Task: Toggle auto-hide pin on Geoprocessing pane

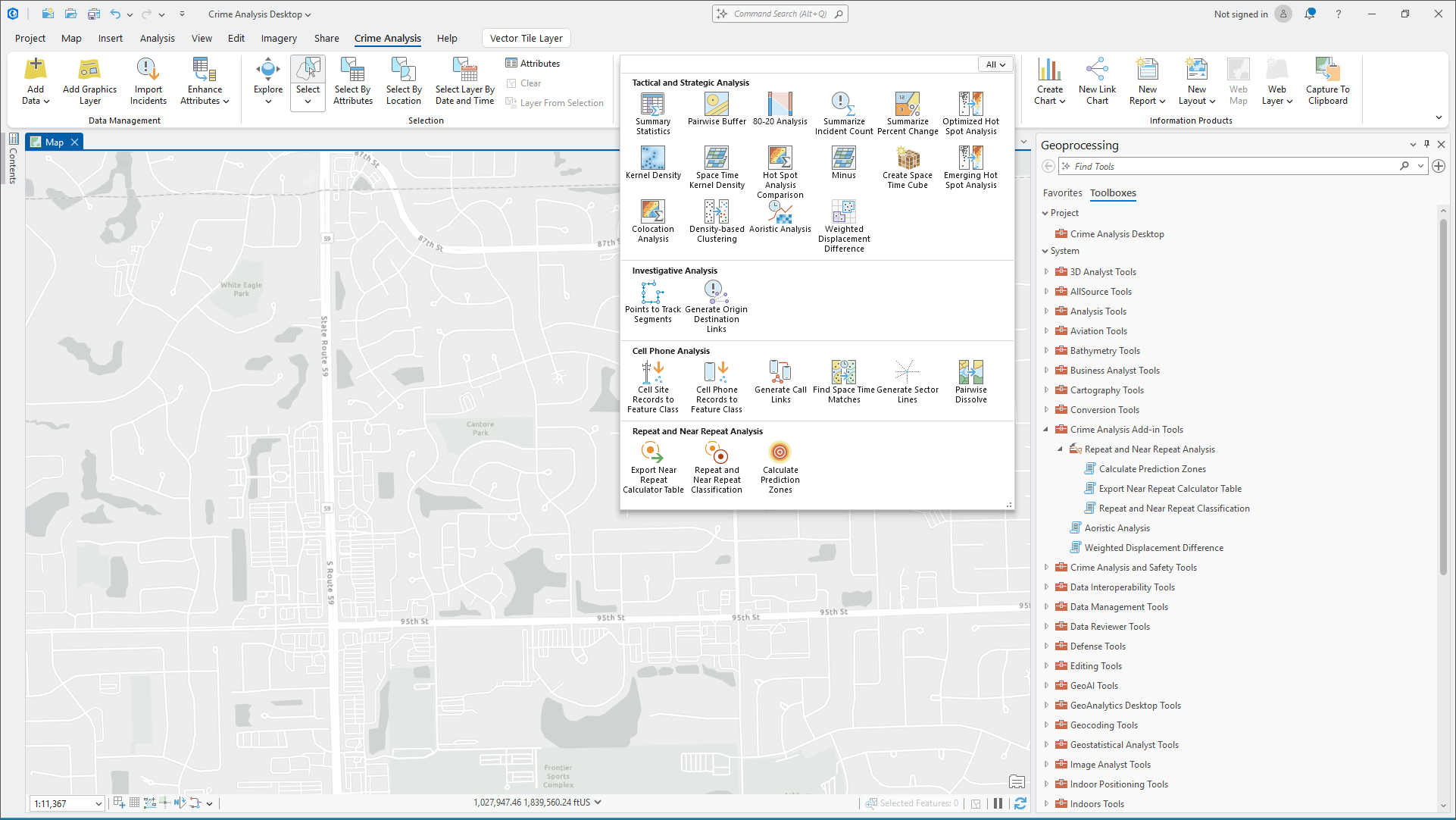Action: point(1426,144)
